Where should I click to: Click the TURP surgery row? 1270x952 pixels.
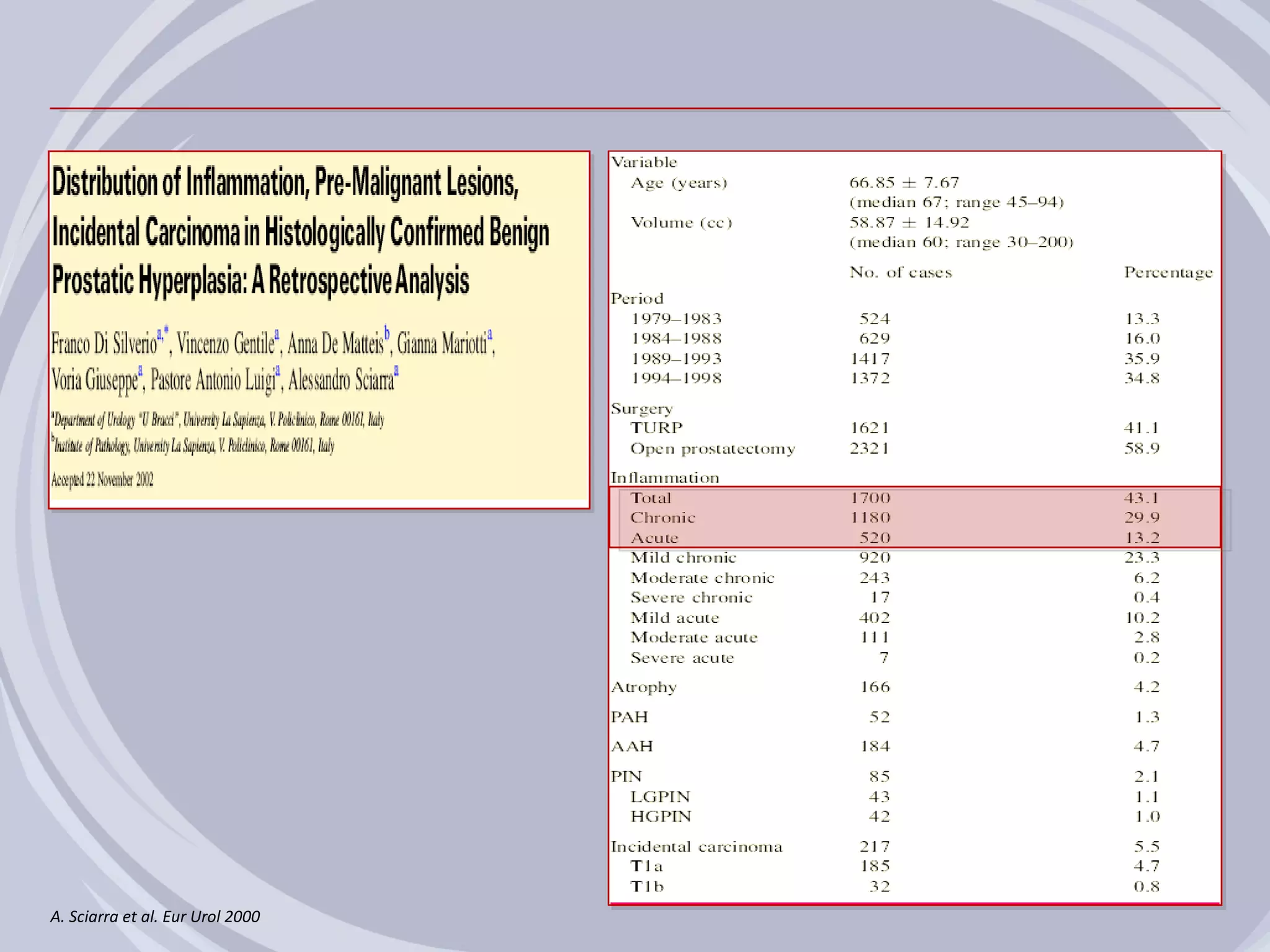coord(656,428)
